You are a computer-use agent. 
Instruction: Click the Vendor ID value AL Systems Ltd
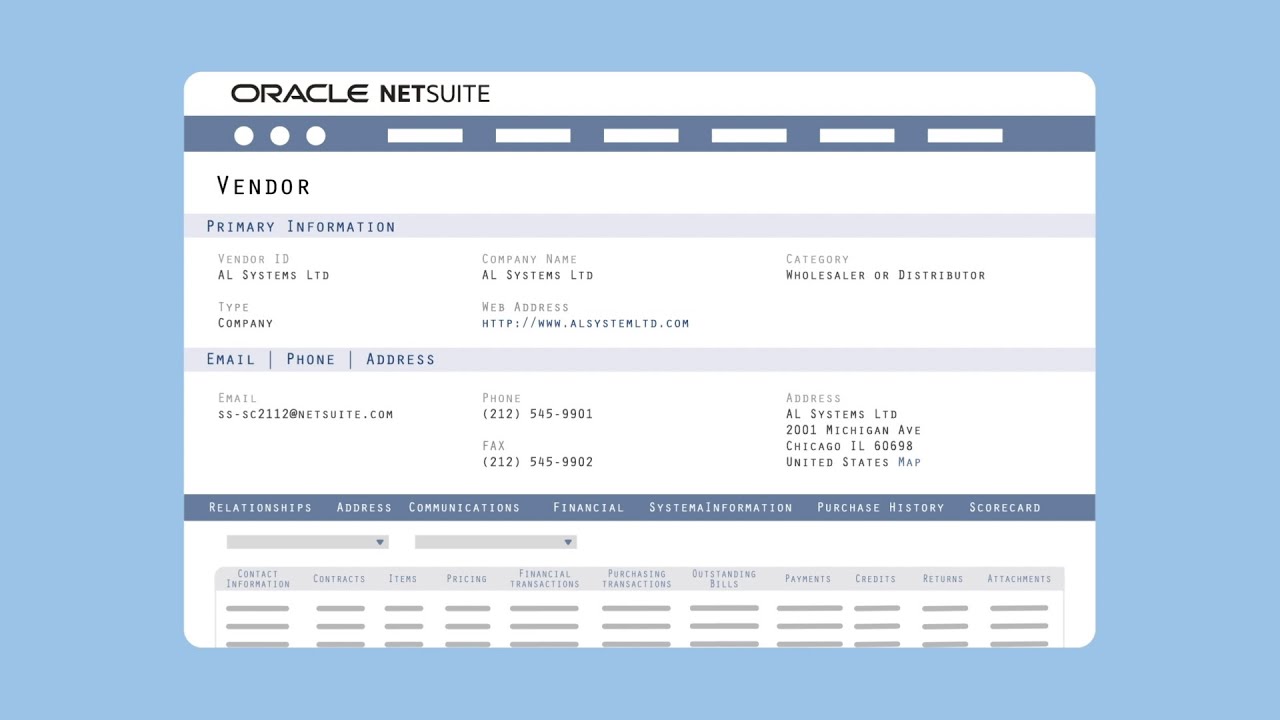(273, 275)
